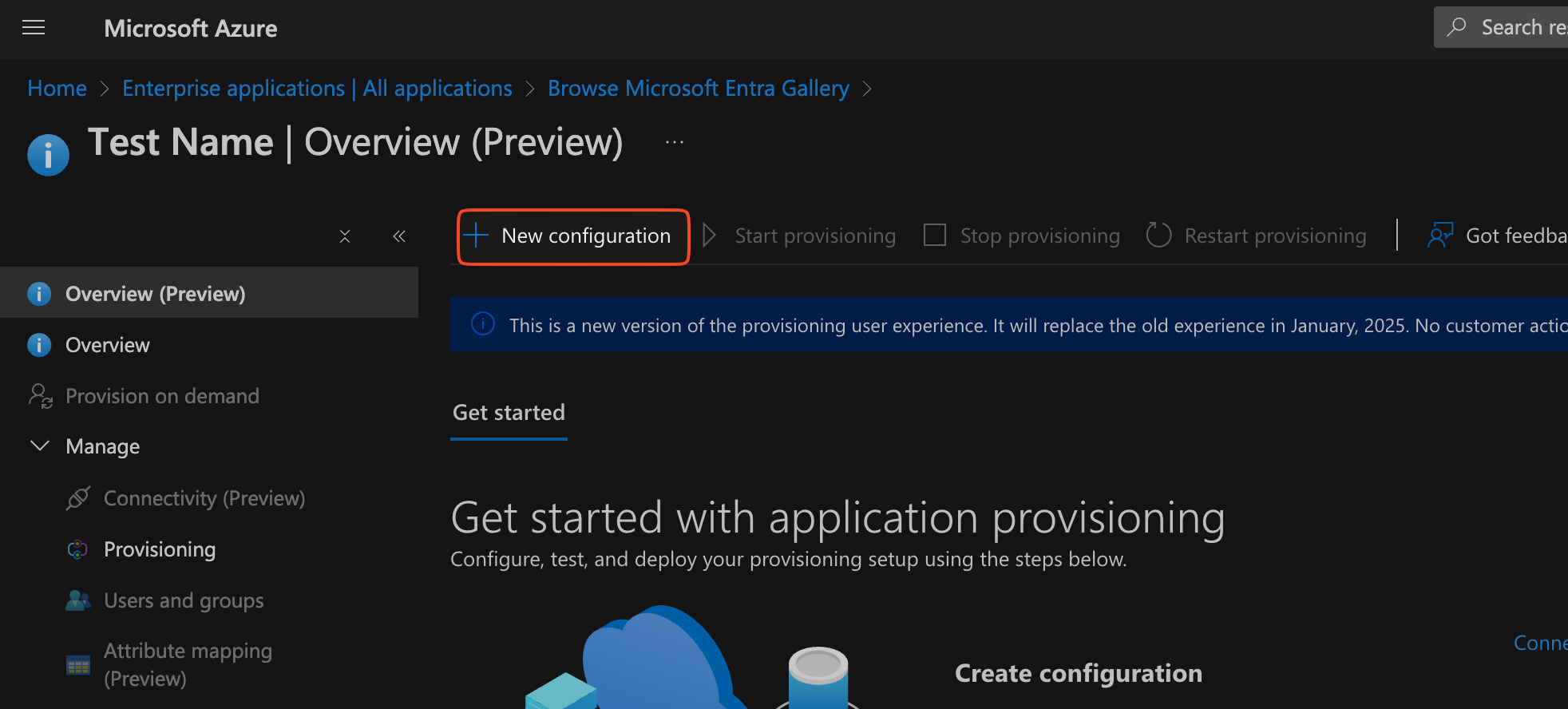
Task: Open Provision on demand
Action: coord(162,396)
